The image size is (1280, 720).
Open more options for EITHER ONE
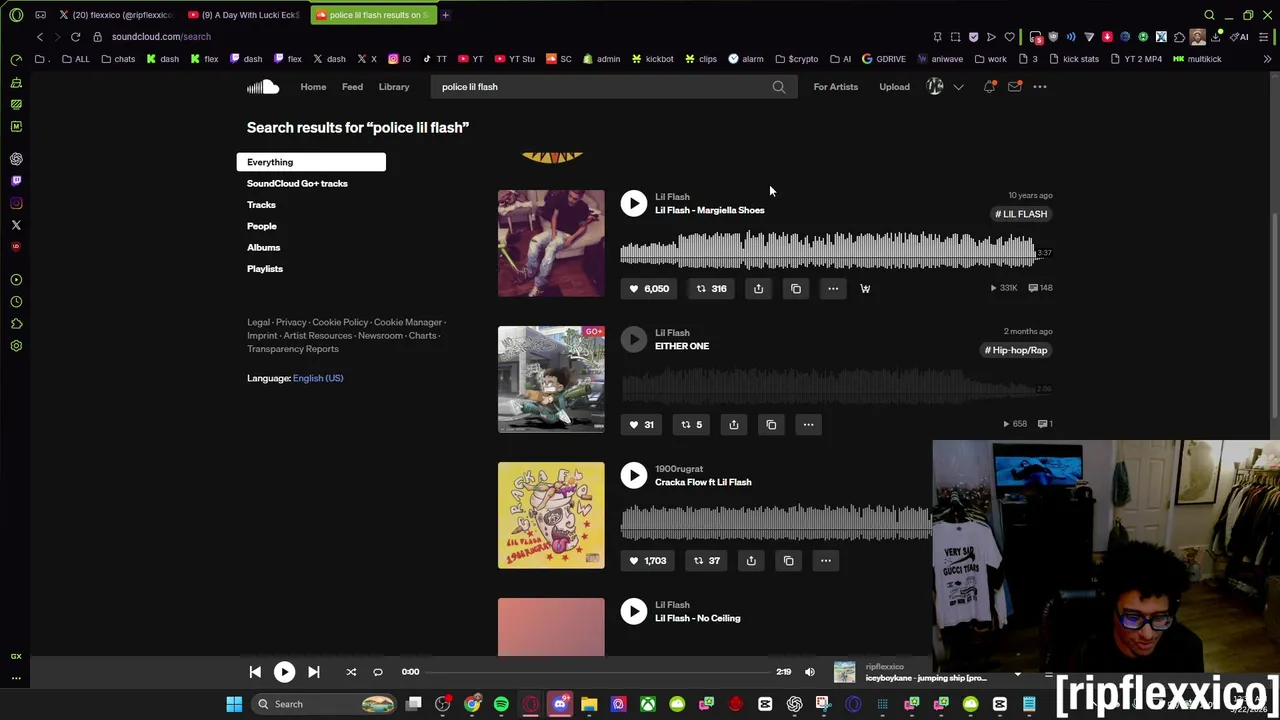[808, 424]
